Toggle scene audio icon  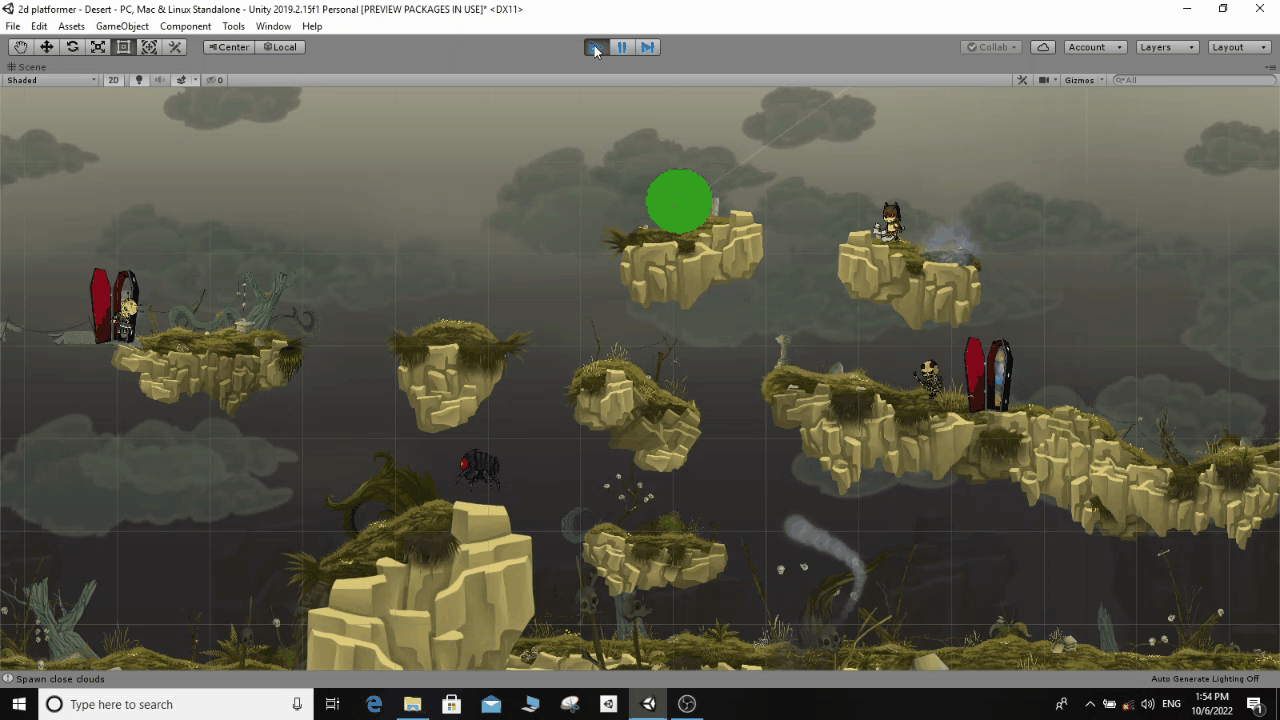pyautogui.click(x=158, y=80)
